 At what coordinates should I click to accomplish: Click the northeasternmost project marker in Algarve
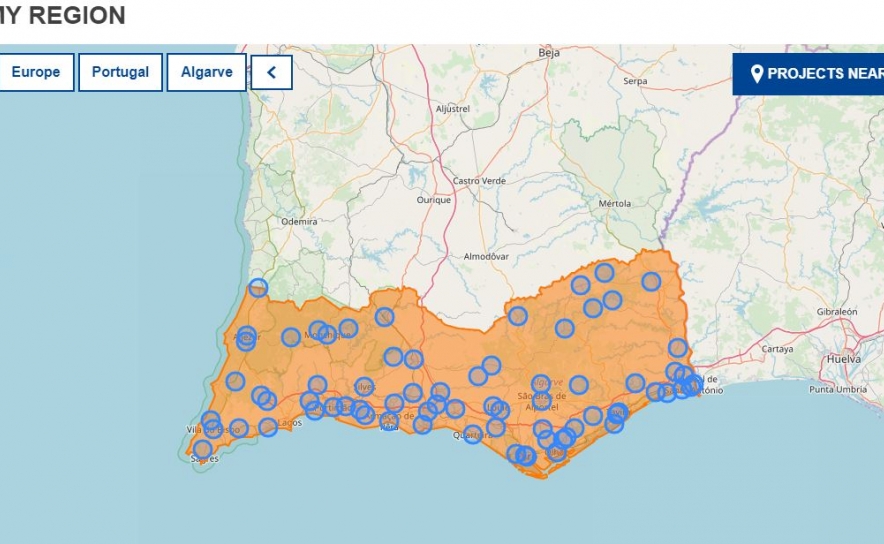(x=651, y=282)
